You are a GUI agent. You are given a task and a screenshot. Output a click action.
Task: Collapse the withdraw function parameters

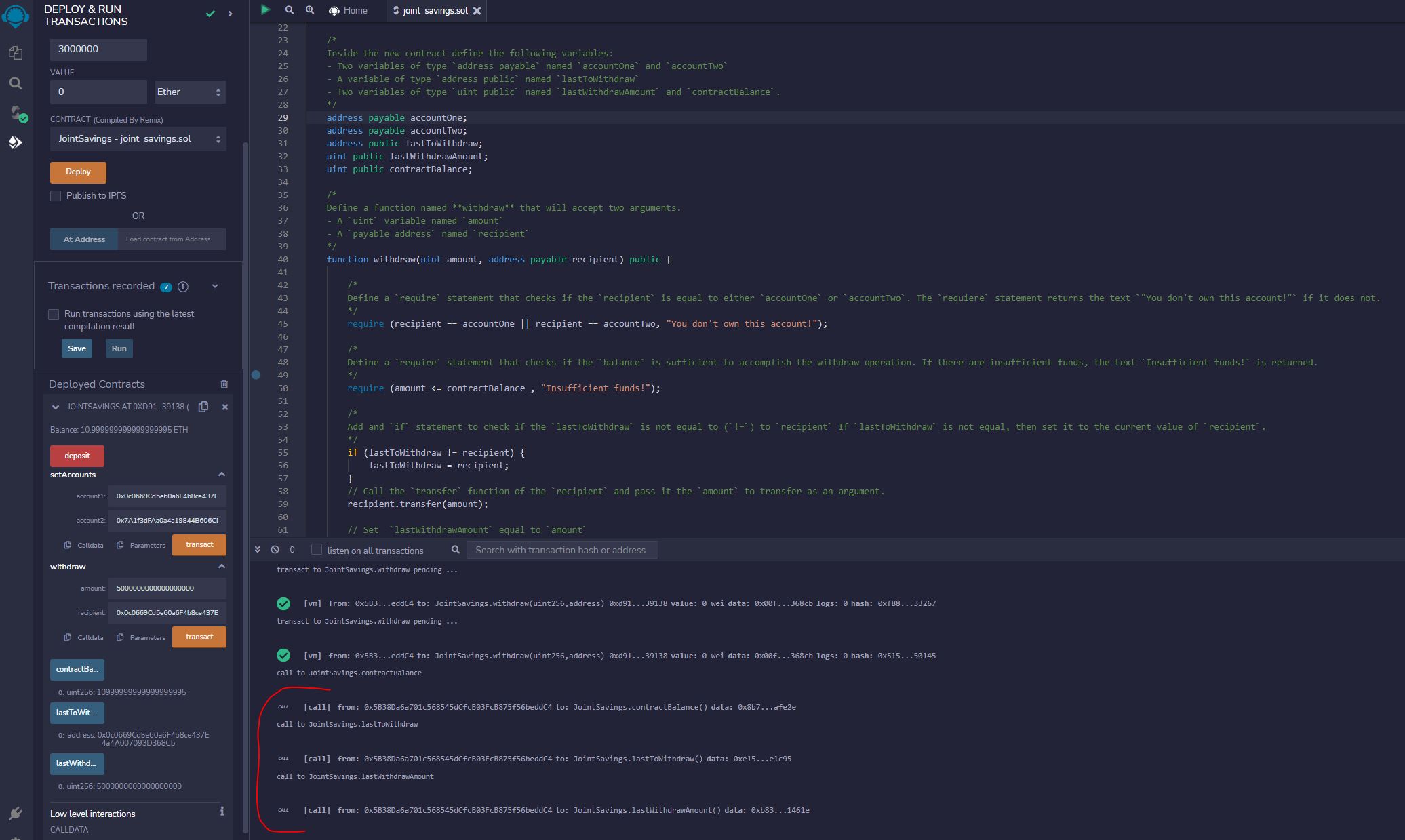tap(222, 566)
